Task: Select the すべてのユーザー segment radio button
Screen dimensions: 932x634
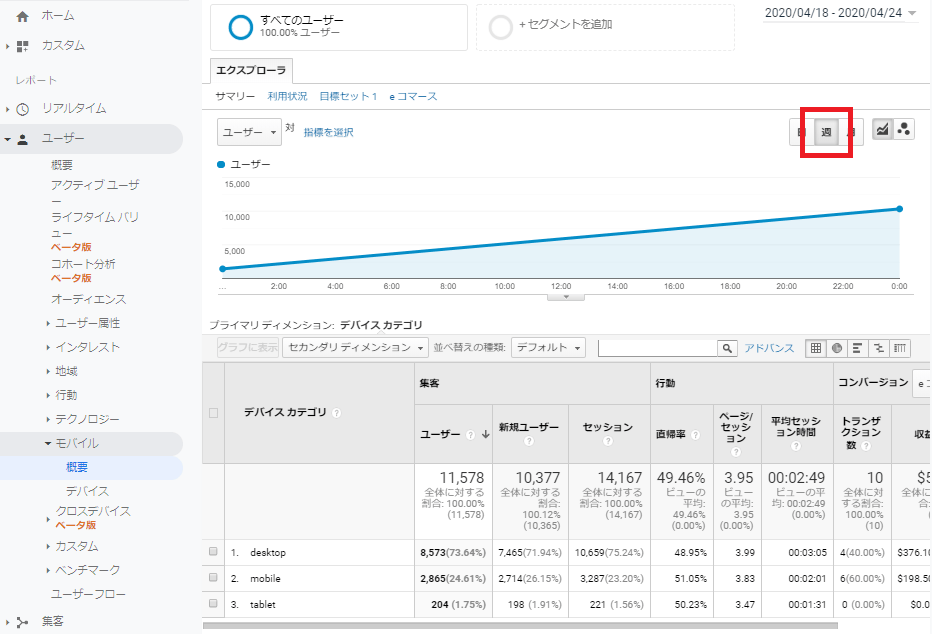Action: tap(240, 28)
